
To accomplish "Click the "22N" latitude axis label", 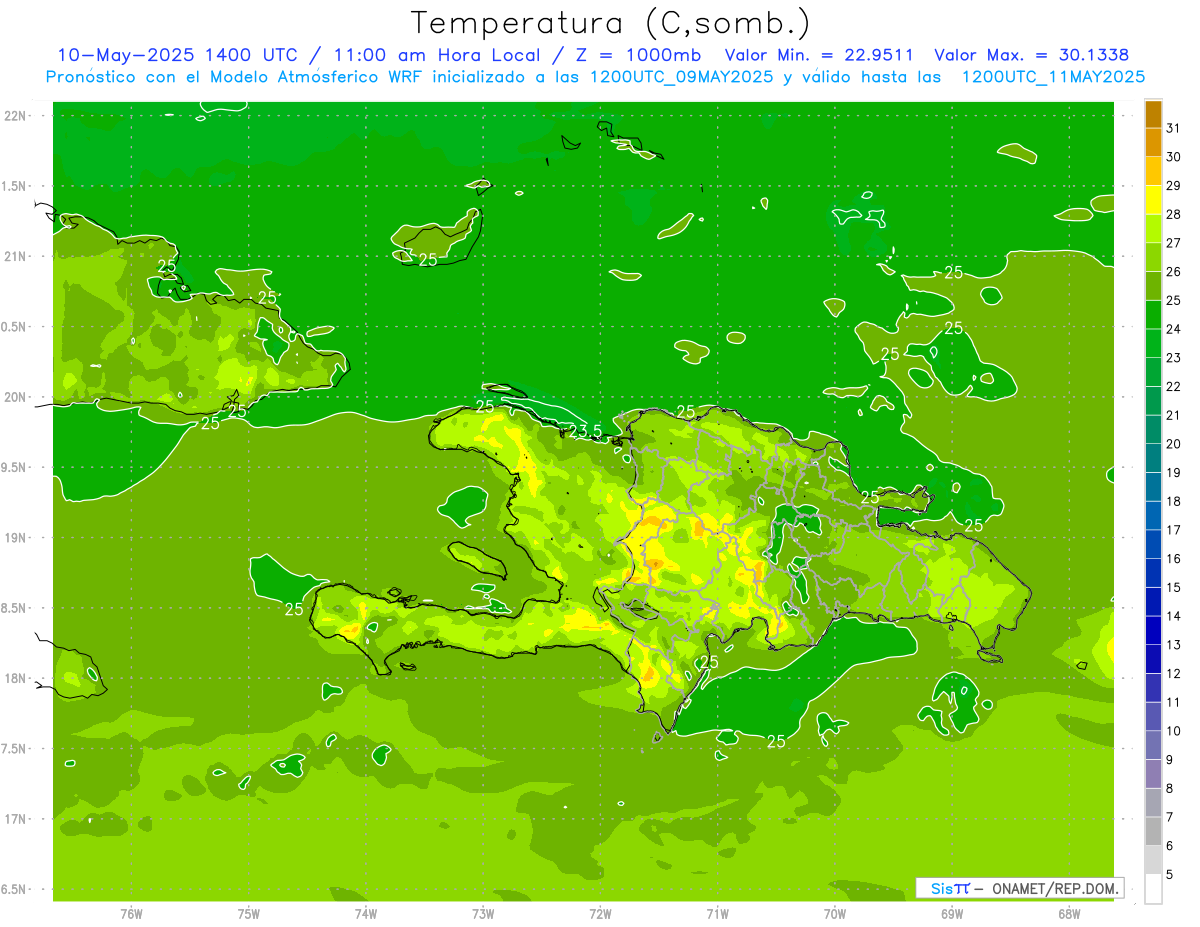I will click(16, 116).
